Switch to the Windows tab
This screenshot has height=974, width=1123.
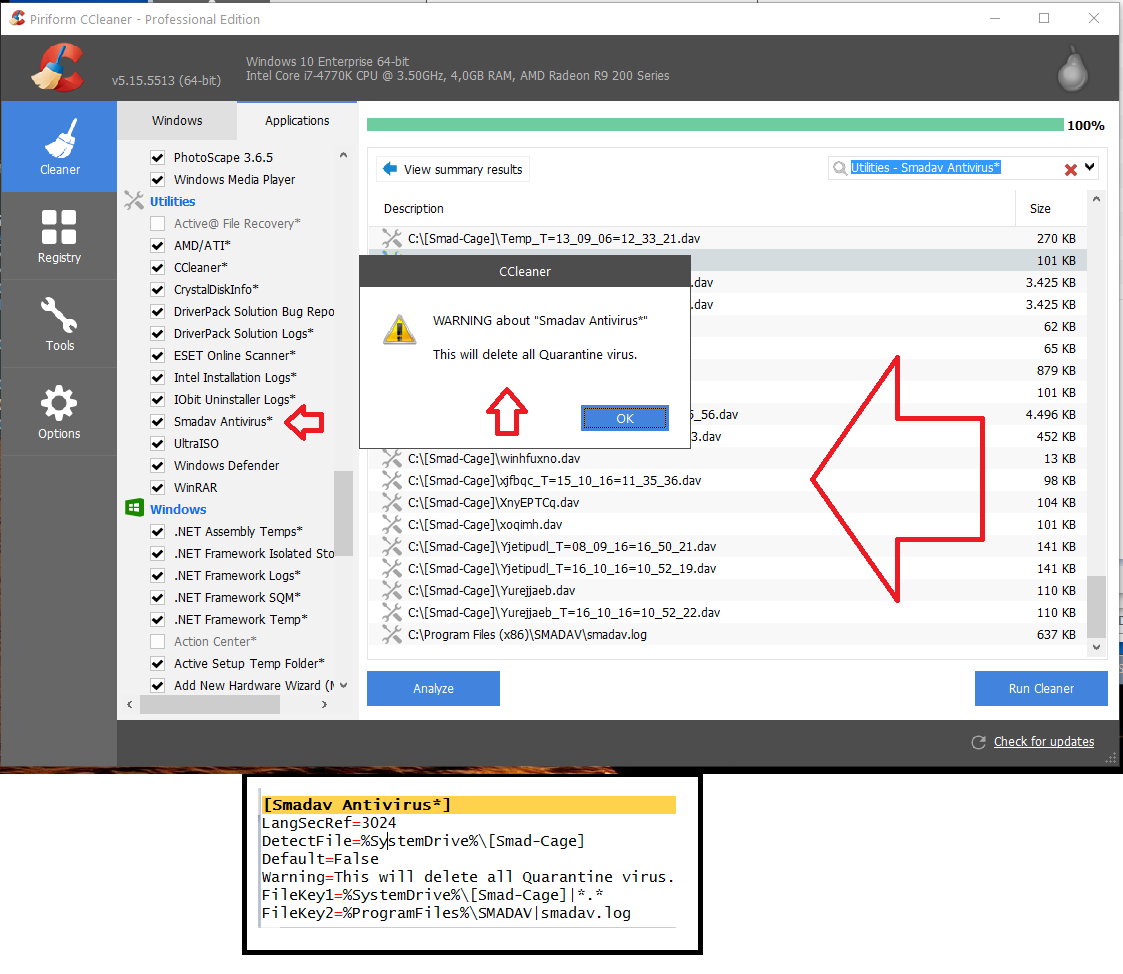point(177,120)
